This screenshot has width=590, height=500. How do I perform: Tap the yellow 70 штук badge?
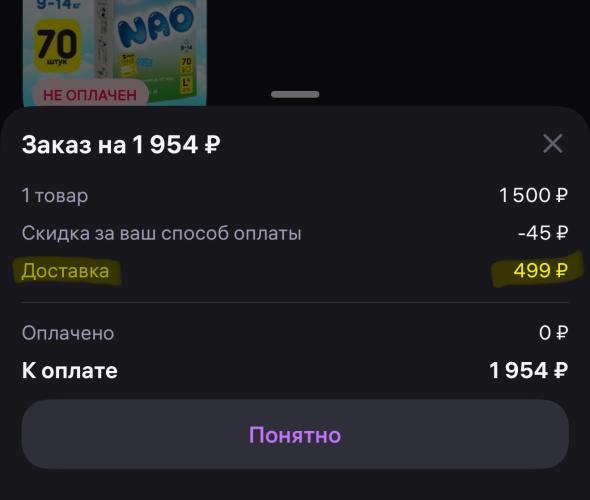(x=58, y=46)
